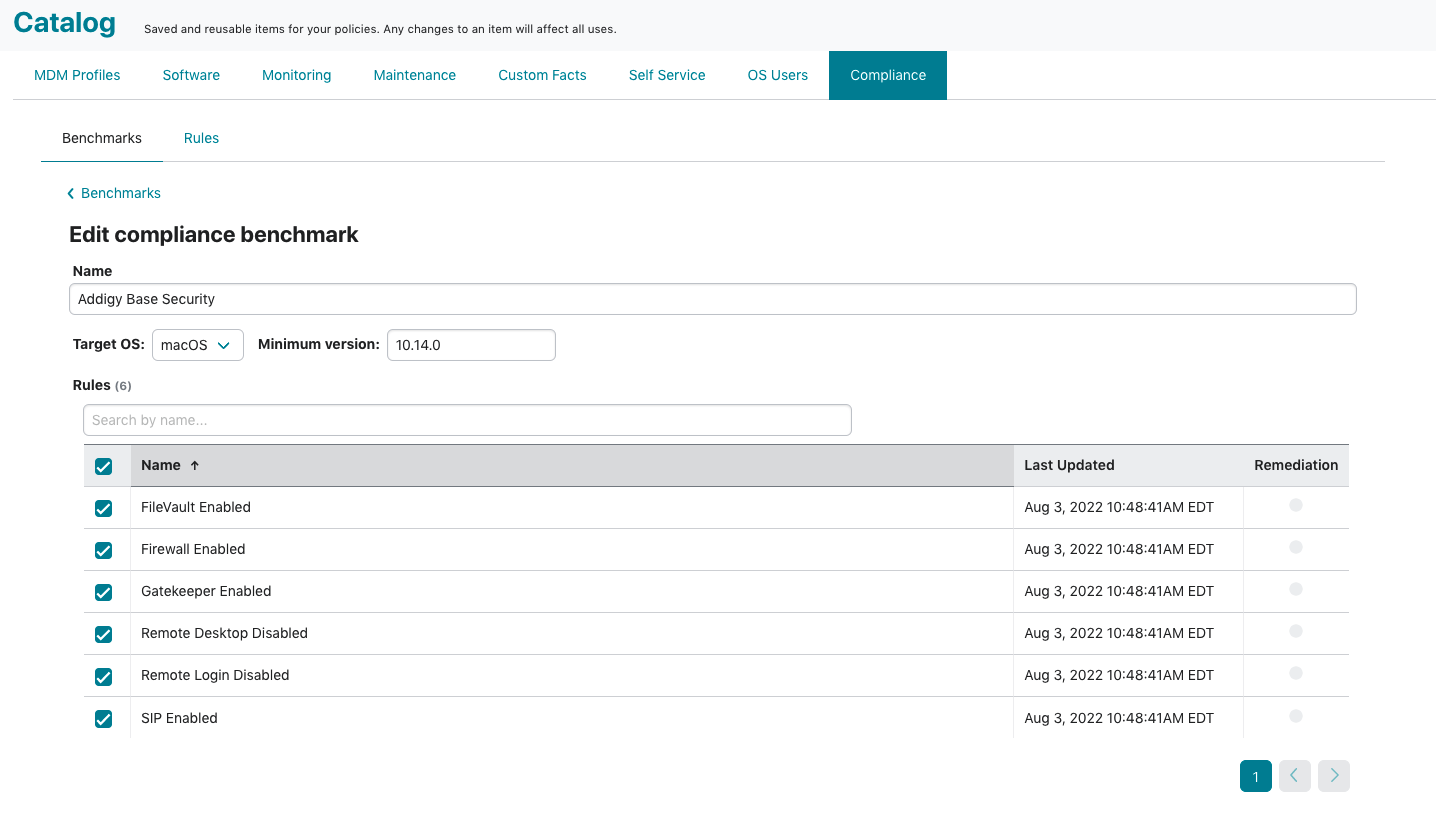
Task: Click the SIP Enabled rule name
Action: click(x=179, y=718)
